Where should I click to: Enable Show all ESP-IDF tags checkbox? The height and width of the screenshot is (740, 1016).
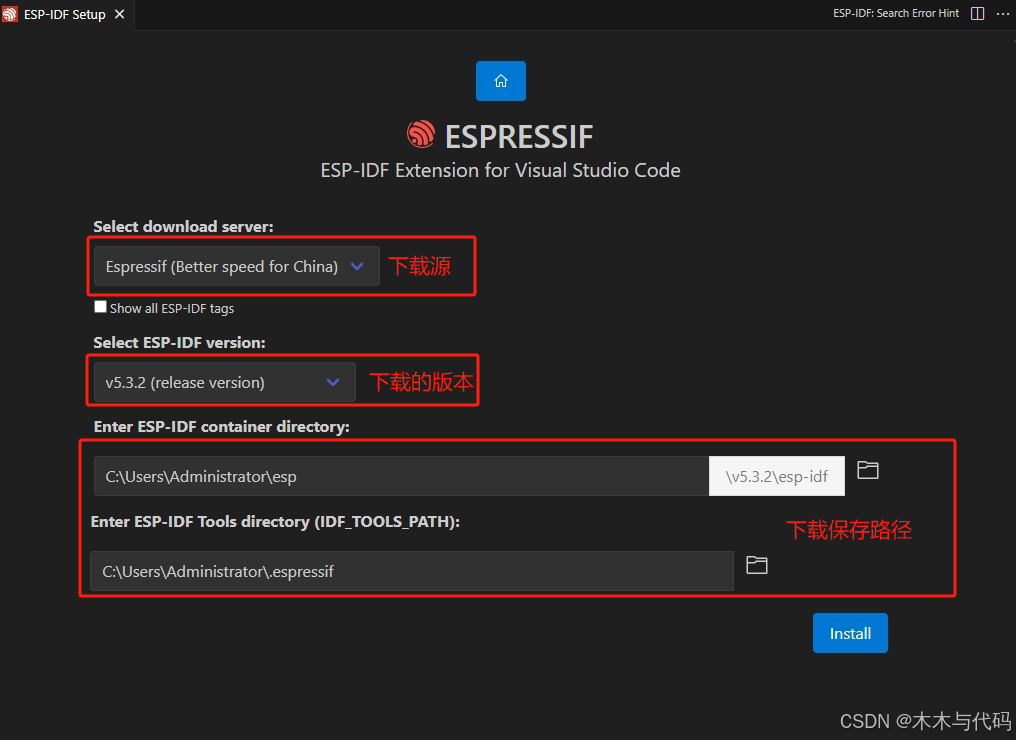click(100, 307)
